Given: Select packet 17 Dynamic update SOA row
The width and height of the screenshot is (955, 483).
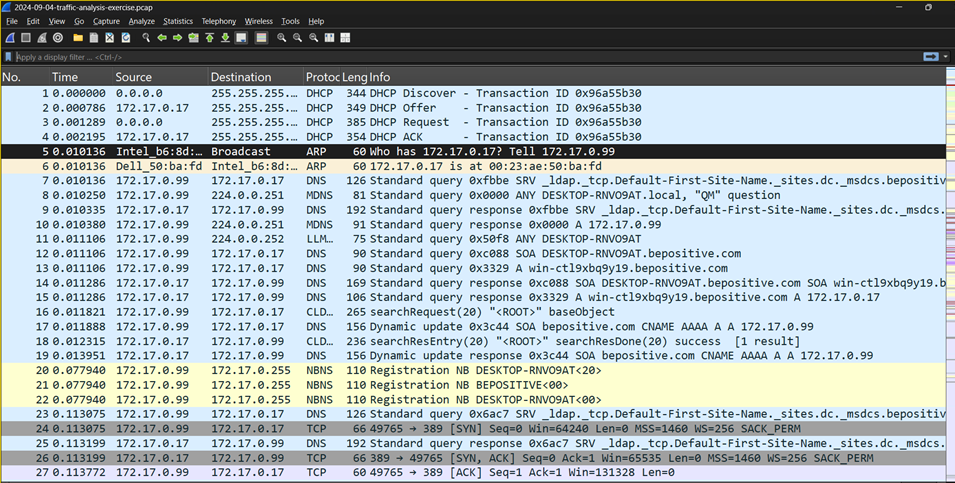Looking at the screenshot, I should pos(473,326).
